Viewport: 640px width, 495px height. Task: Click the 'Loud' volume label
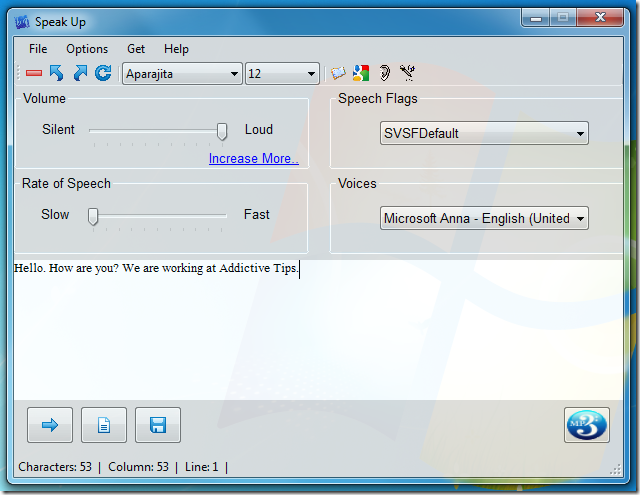pyautogui.click(x=259, y=129)
